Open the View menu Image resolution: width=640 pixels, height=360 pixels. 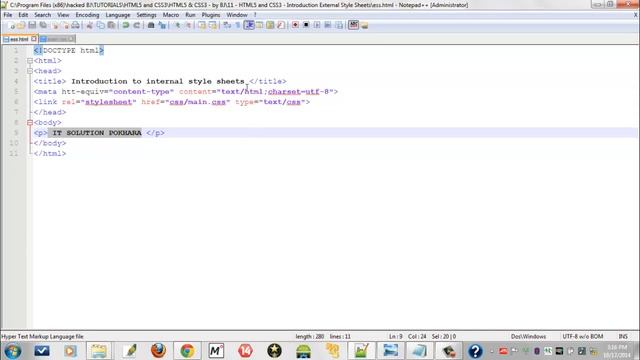coord(63,15)
